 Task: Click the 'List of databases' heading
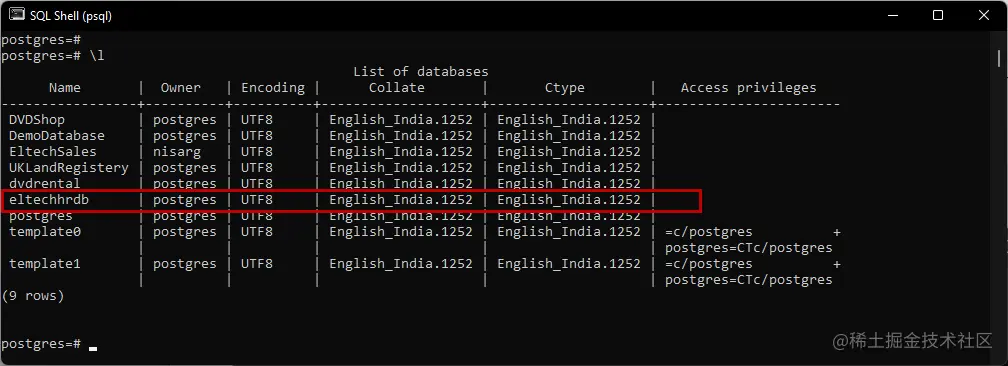(x=420, y=71)
